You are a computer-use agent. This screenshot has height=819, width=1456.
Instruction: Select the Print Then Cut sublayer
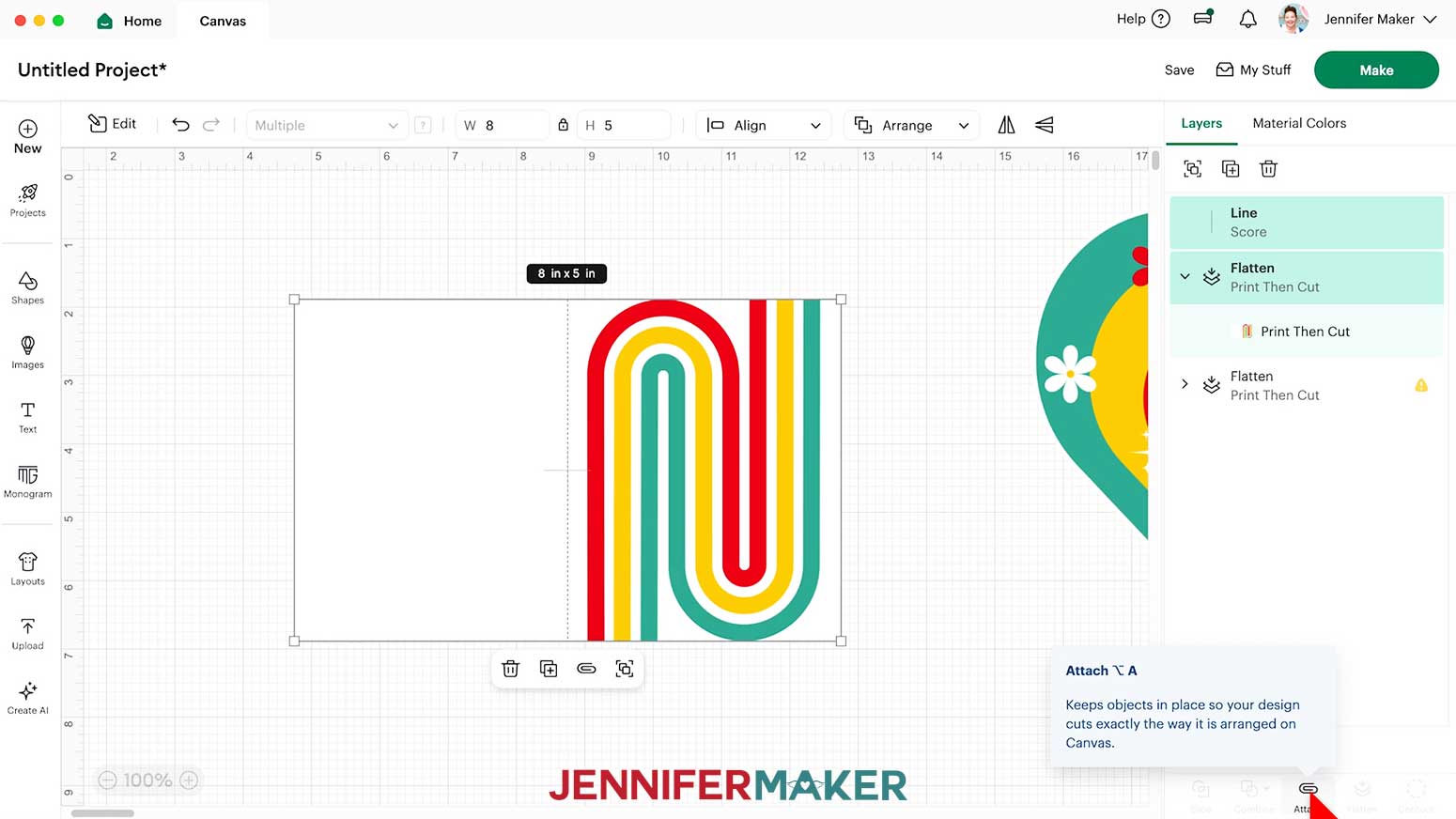click(x=1306, y=332)
